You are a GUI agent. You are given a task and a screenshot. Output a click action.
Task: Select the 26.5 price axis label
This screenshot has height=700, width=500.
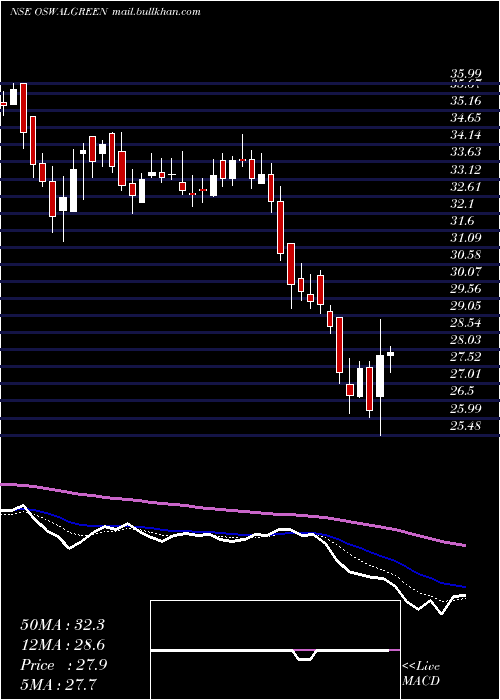click(462, 392)
